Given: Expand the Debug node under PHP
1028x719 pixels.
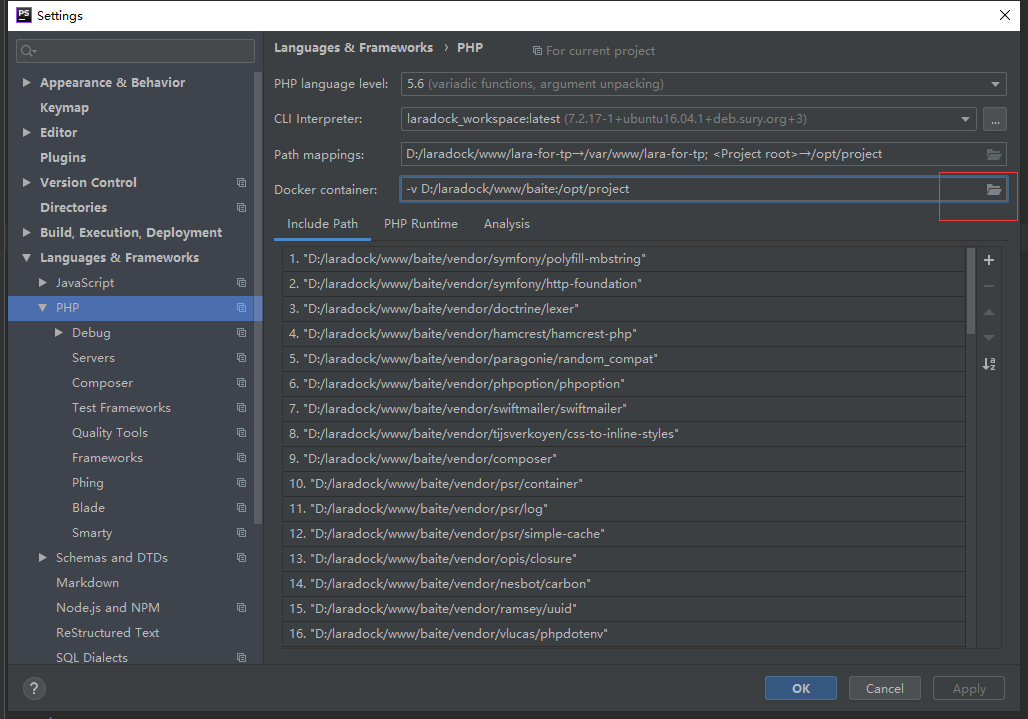Looking at the screenshot, I should [x=58, y=332].
